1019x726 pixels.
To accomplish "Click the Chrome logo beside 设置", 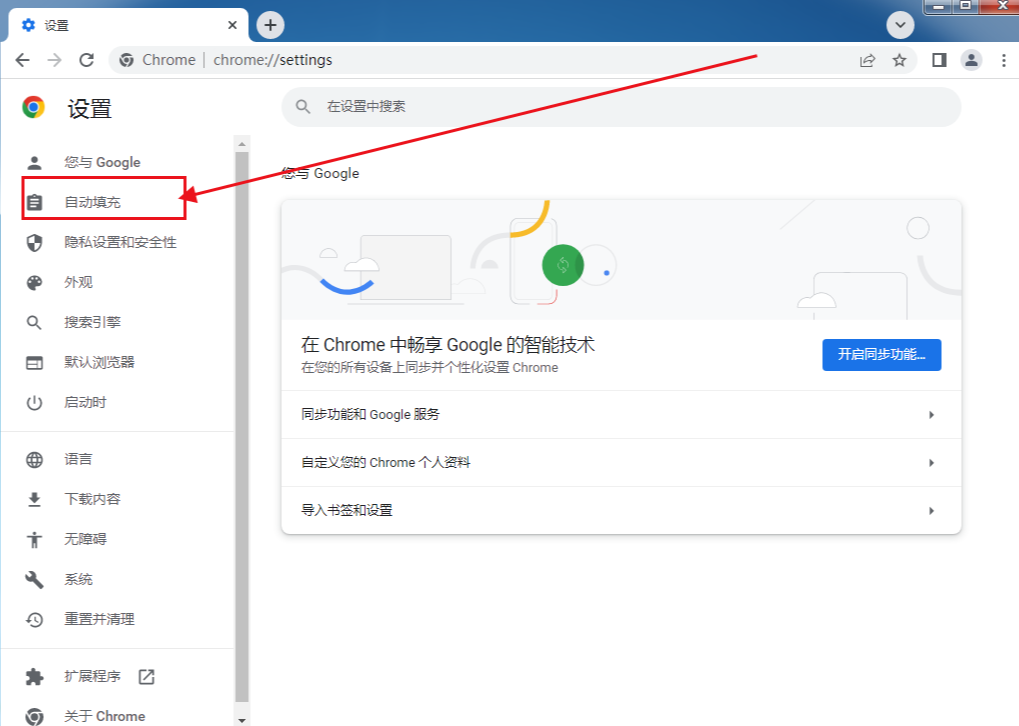I will [x=33, y=107].
